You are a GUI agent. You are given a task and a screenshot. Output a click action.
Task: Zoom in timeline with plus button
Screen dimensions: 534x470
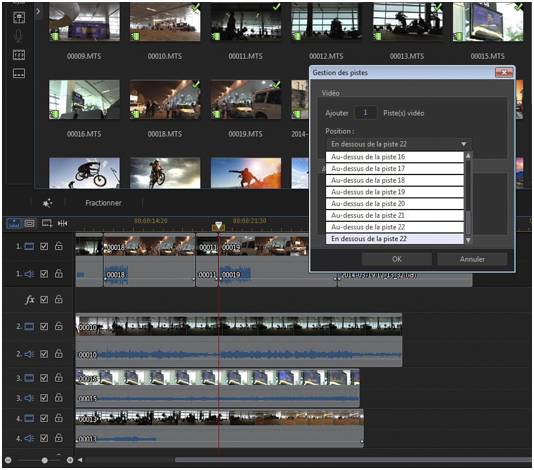(x=70, y=460)
